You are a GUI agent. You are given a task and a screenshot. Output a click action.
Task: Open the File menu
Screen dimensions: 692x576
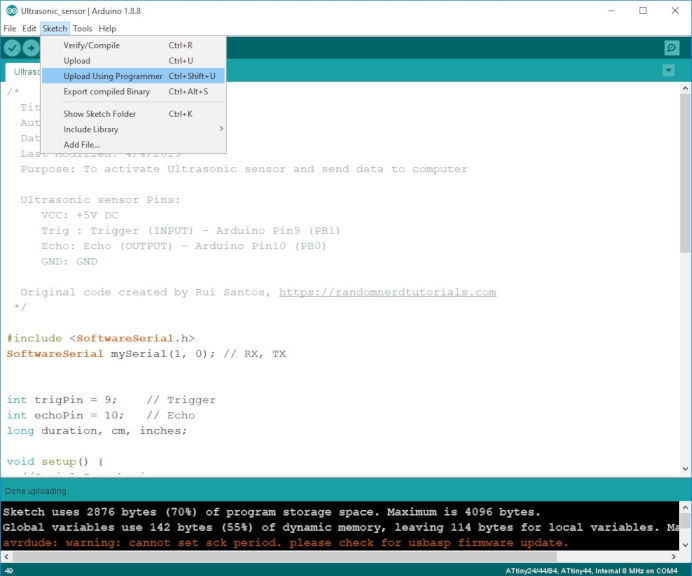tap(10, 29)
